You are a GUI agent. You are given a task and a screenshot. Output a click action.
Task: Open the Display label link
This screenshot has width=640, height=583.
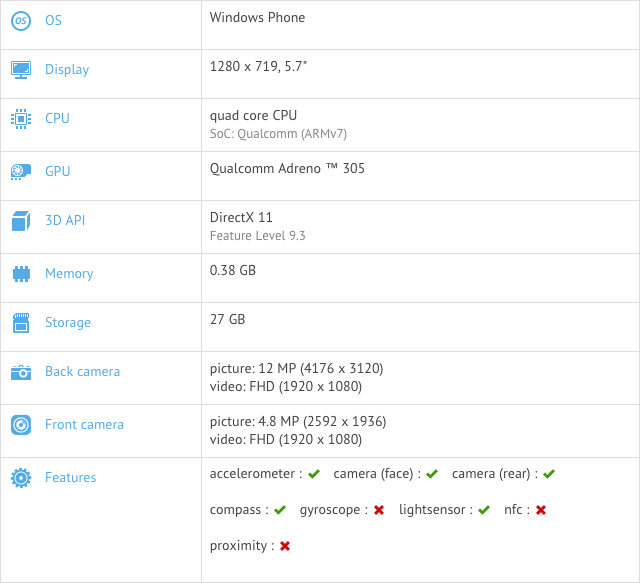67,70
